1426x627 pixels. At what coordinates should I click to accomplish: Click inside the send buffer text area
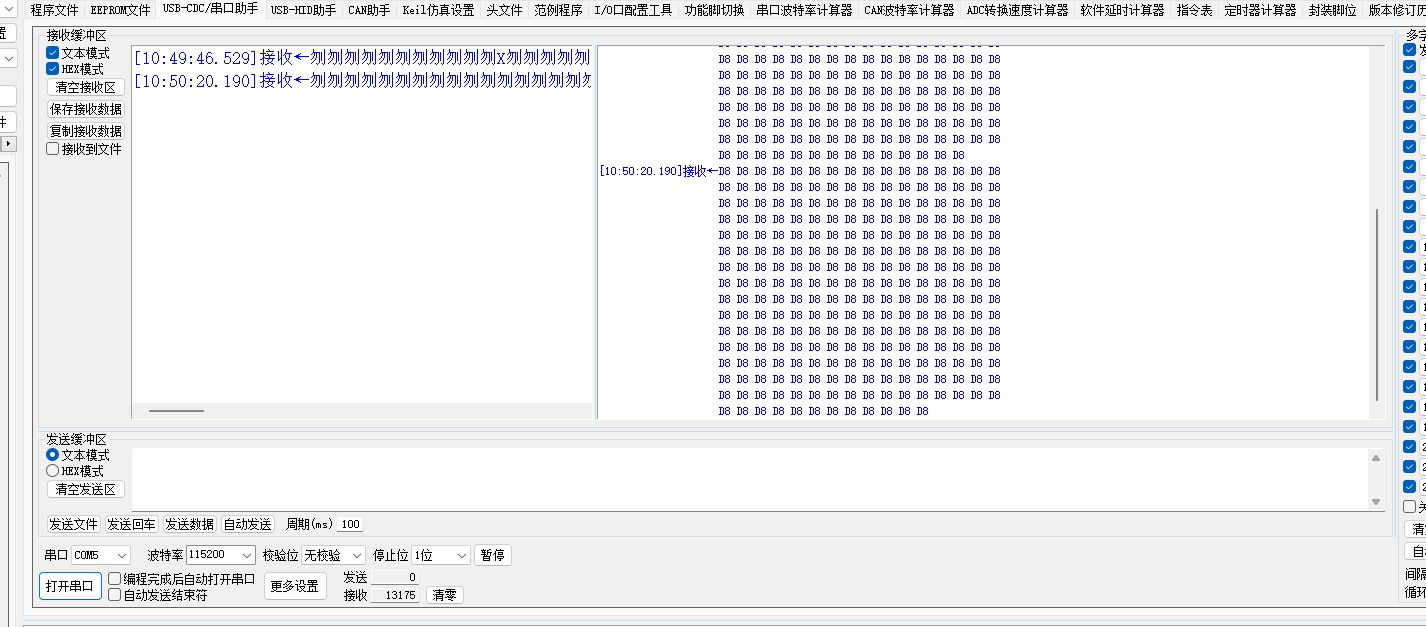point(750,479)
